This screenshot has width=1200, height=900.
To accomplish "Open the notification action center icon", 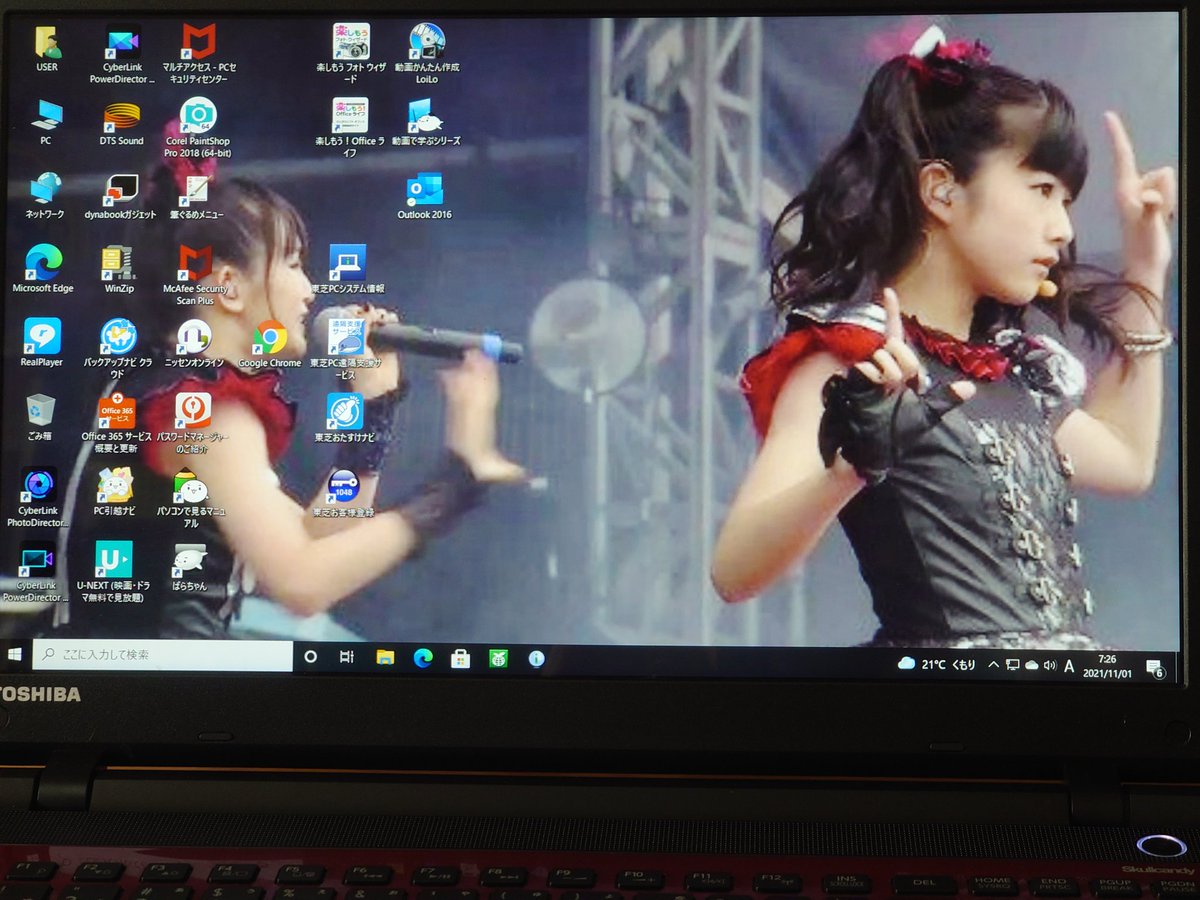I will pos(1155,668).
